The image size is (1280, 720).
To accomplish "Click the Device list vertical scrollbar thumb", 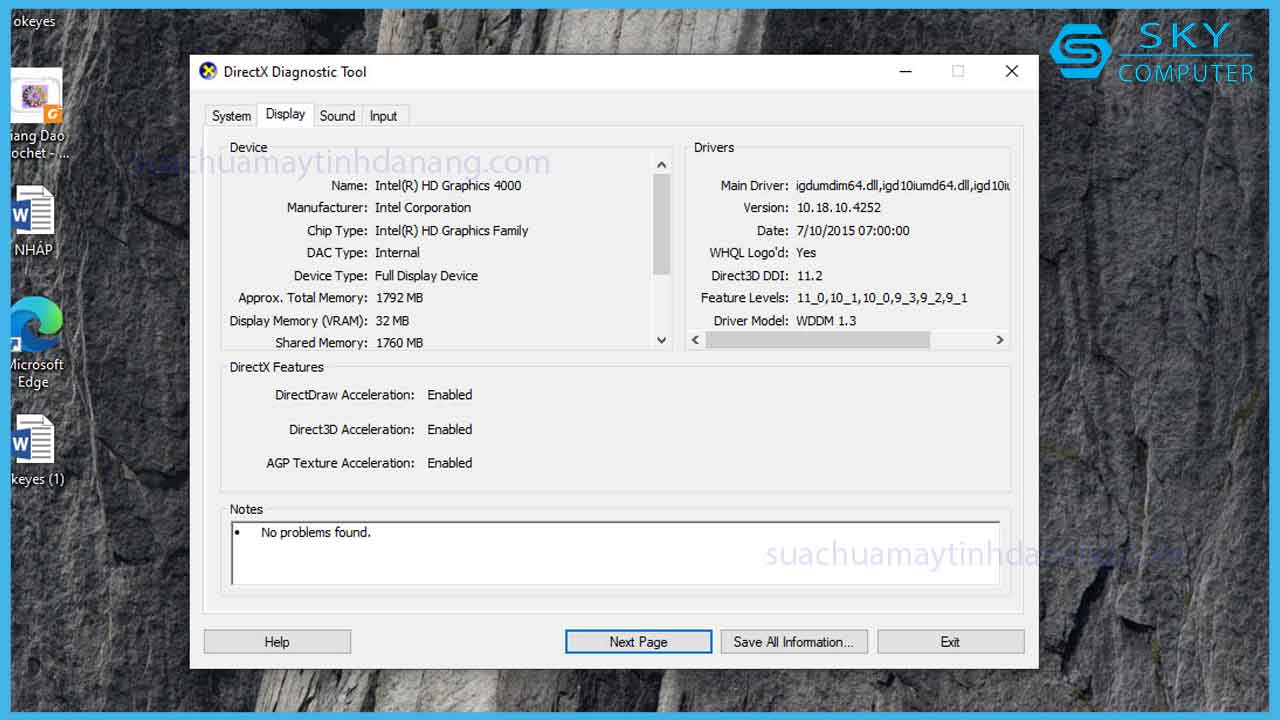I will (x=661, y=224).
